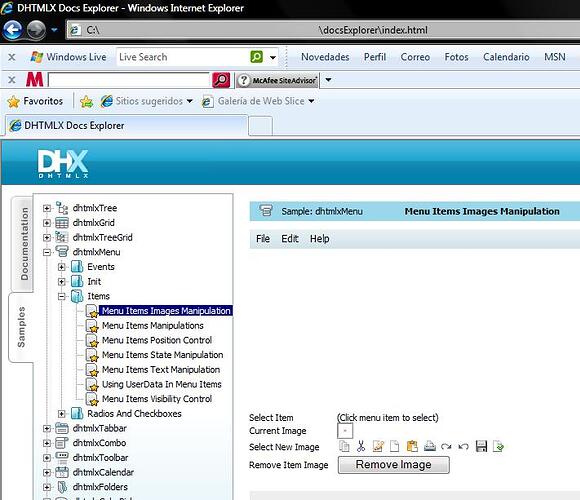Click the McAfee red search button
Viewport: 580px width, 500px height.
click(x=221, y=80)
